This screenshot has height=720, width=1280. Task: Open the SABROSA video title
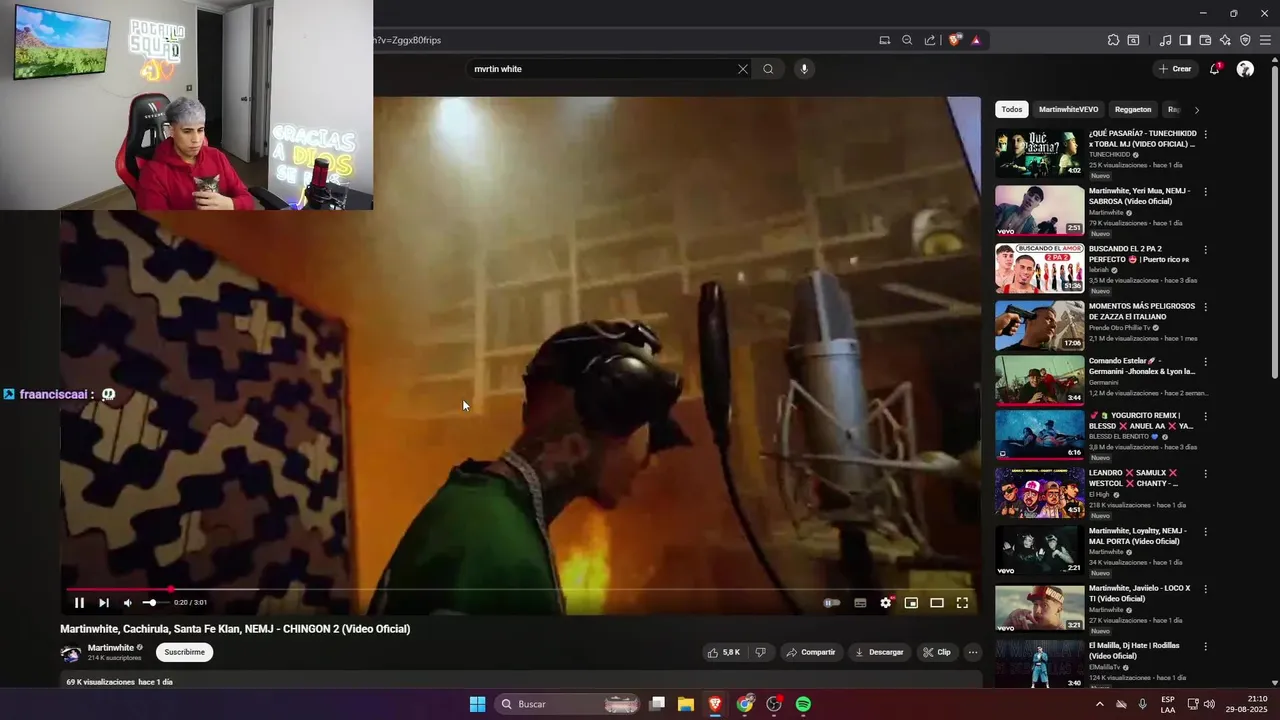pos(1139,196)
